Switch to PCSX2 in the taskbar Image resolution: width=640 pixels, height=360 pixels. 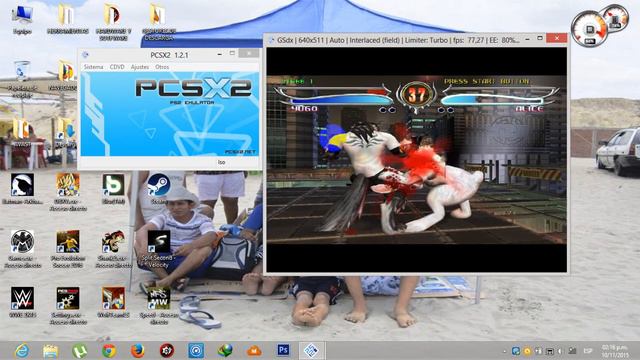click(311, 351)
